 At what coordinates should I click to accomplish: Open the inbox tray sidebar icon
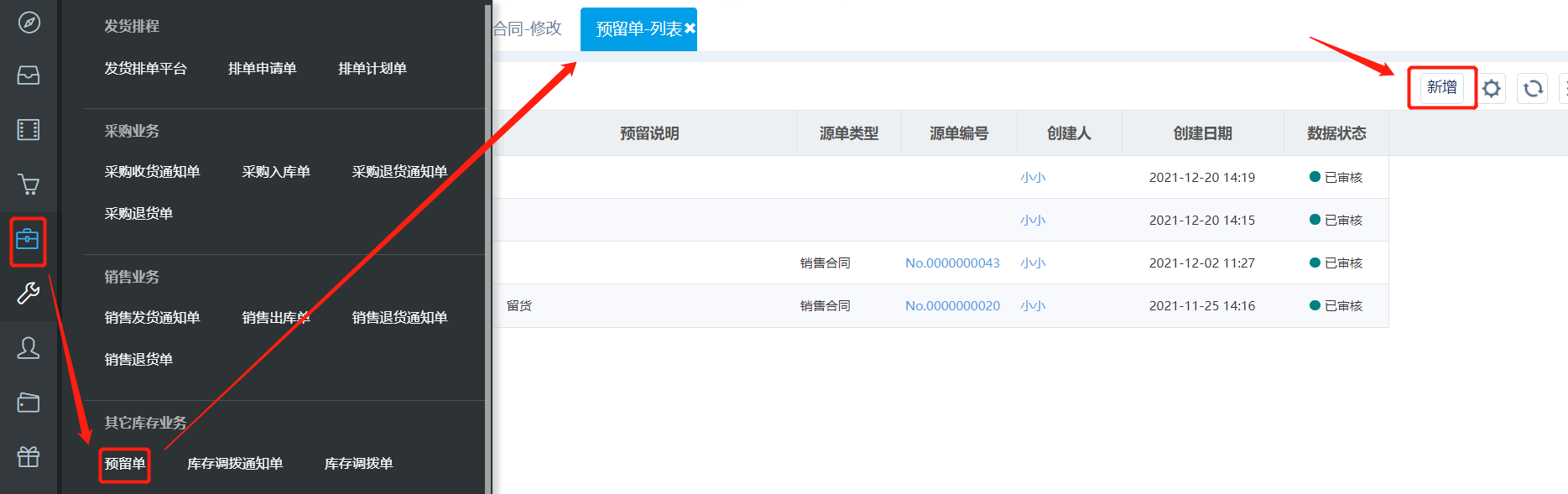click(29, 75)
